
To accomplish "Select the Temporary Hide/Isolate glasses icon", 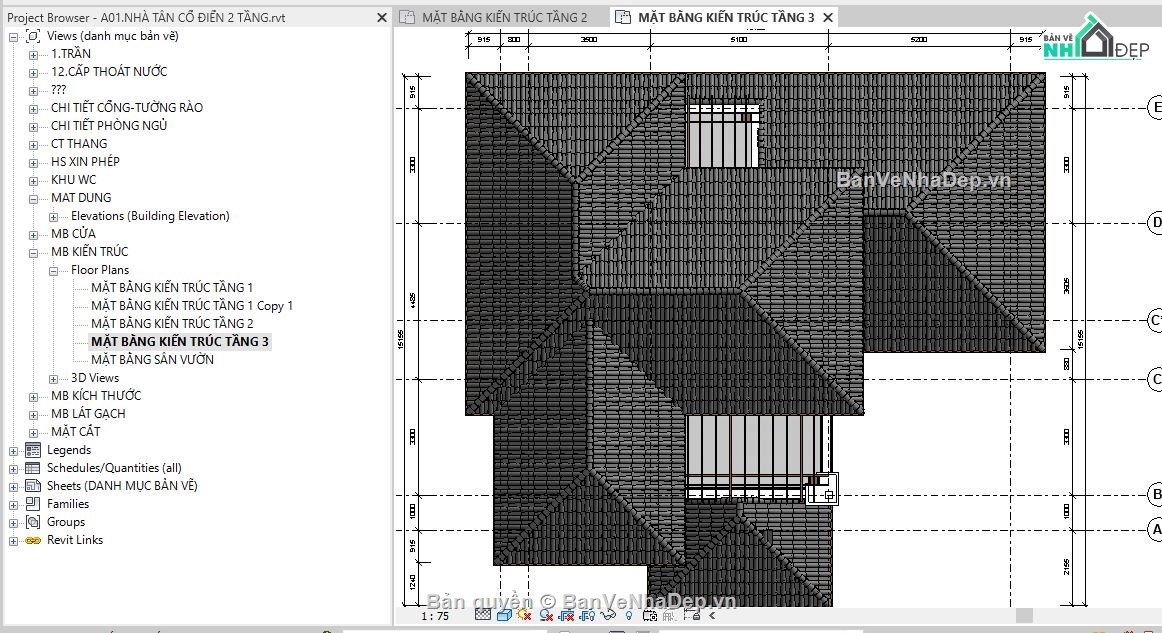I will 607,617.
